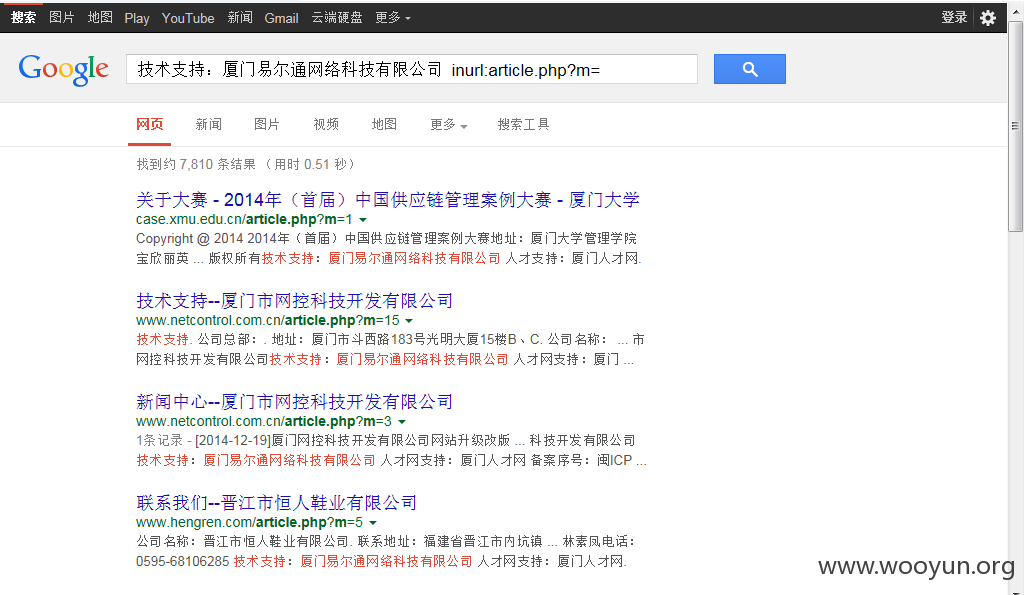Open 地图 in the top black bar
Image resolution: width=1024 pixels, height=595 pixels.
[100, 18]
